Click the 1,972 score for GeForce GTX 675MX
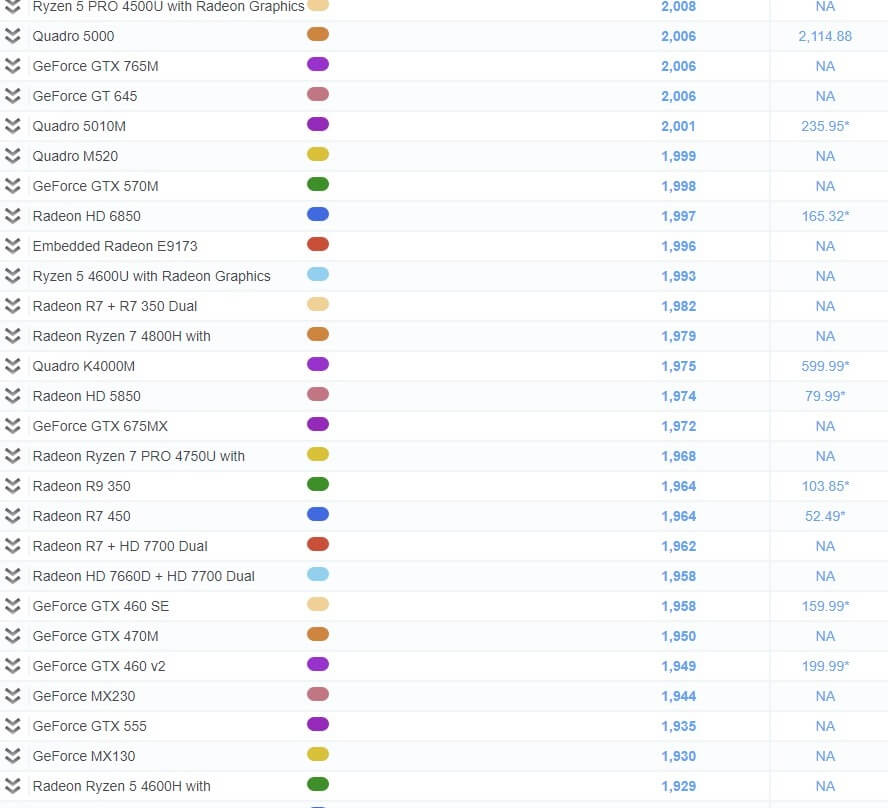Image resolution: width=888 pixels, height=808 pixels. tap(678, 426)
